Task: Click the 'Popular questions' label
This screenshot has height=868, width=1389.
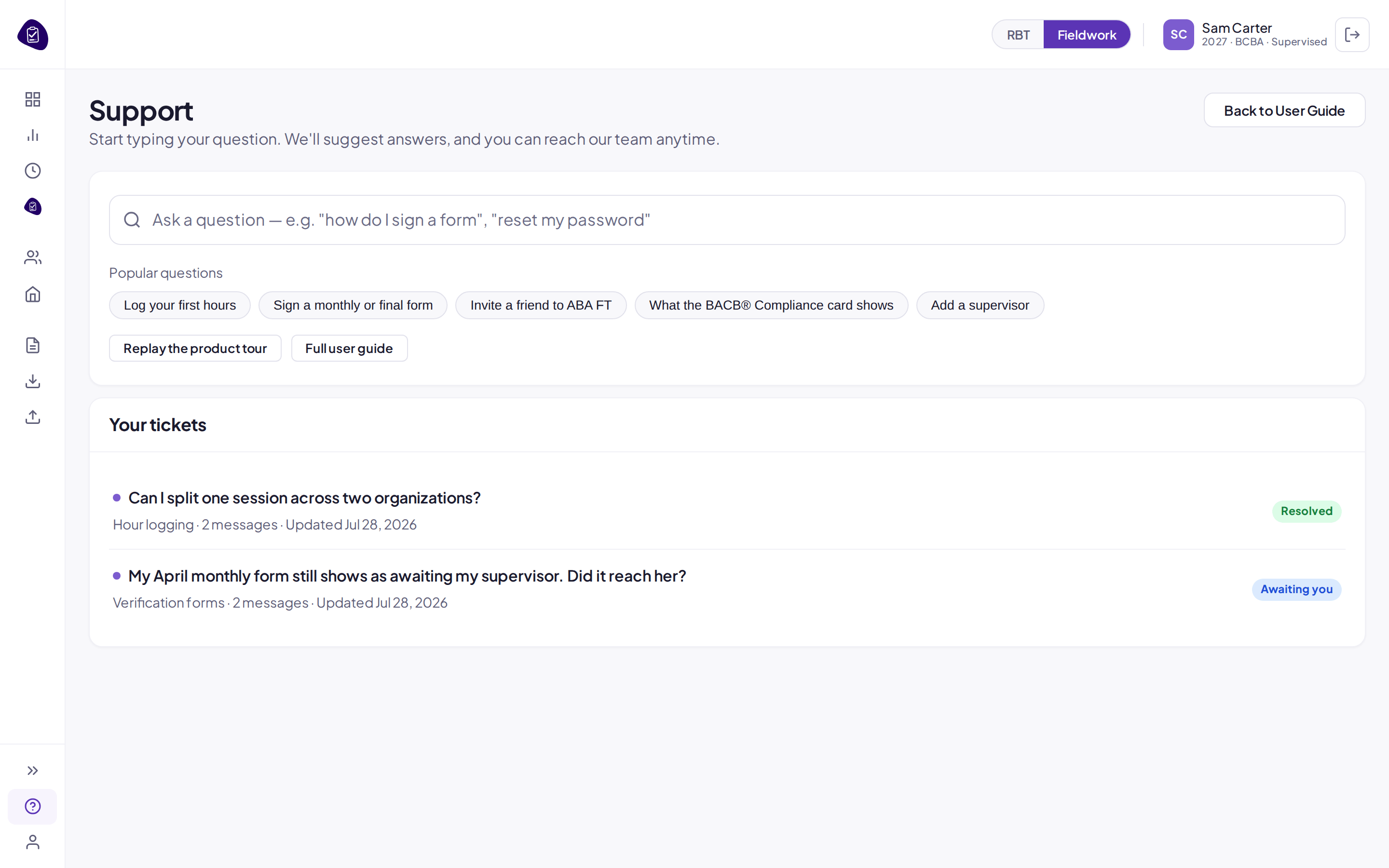Action: tap(166, 272)
